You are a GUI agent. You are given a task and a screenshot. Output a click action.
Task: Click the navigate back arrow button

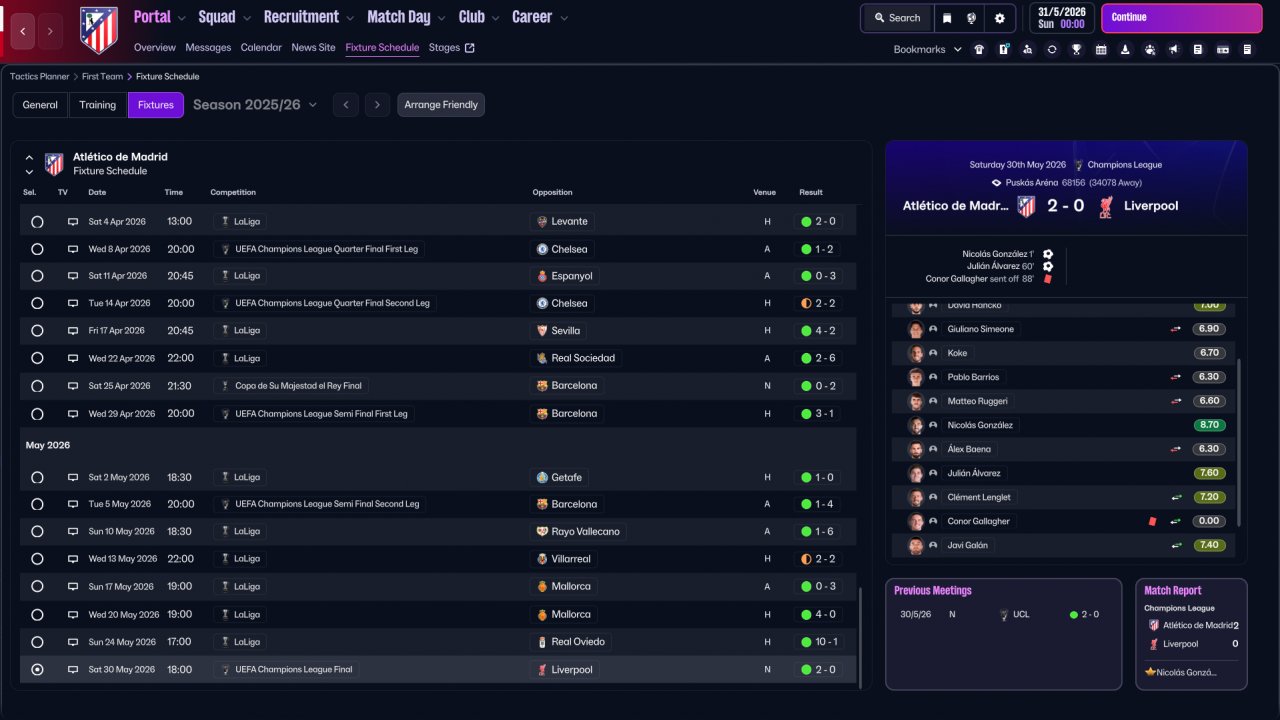(22, 31)
